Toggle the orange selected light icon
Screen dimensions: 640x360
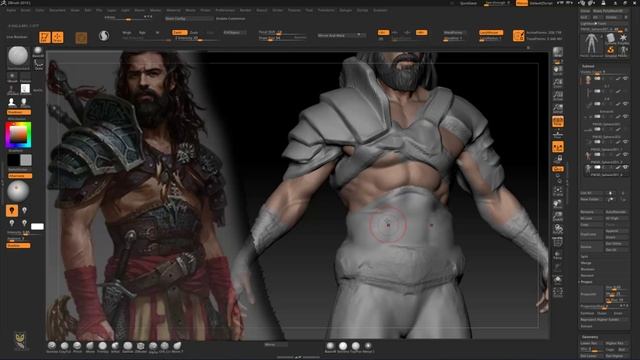pyautogui.click(x=12, y=211)
